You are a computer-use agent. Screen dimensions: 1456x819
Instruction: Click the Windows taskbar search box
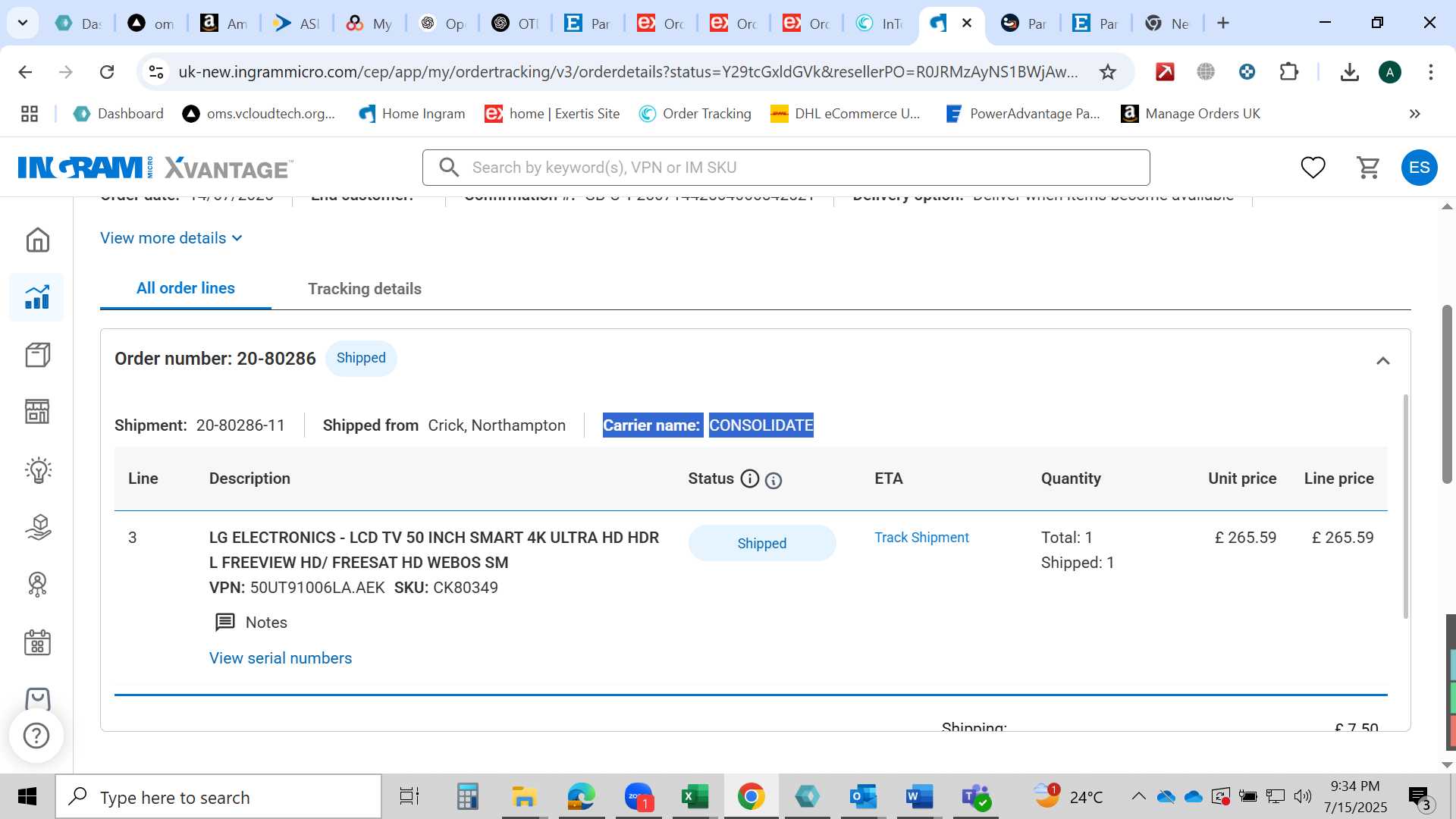point(218,797)
